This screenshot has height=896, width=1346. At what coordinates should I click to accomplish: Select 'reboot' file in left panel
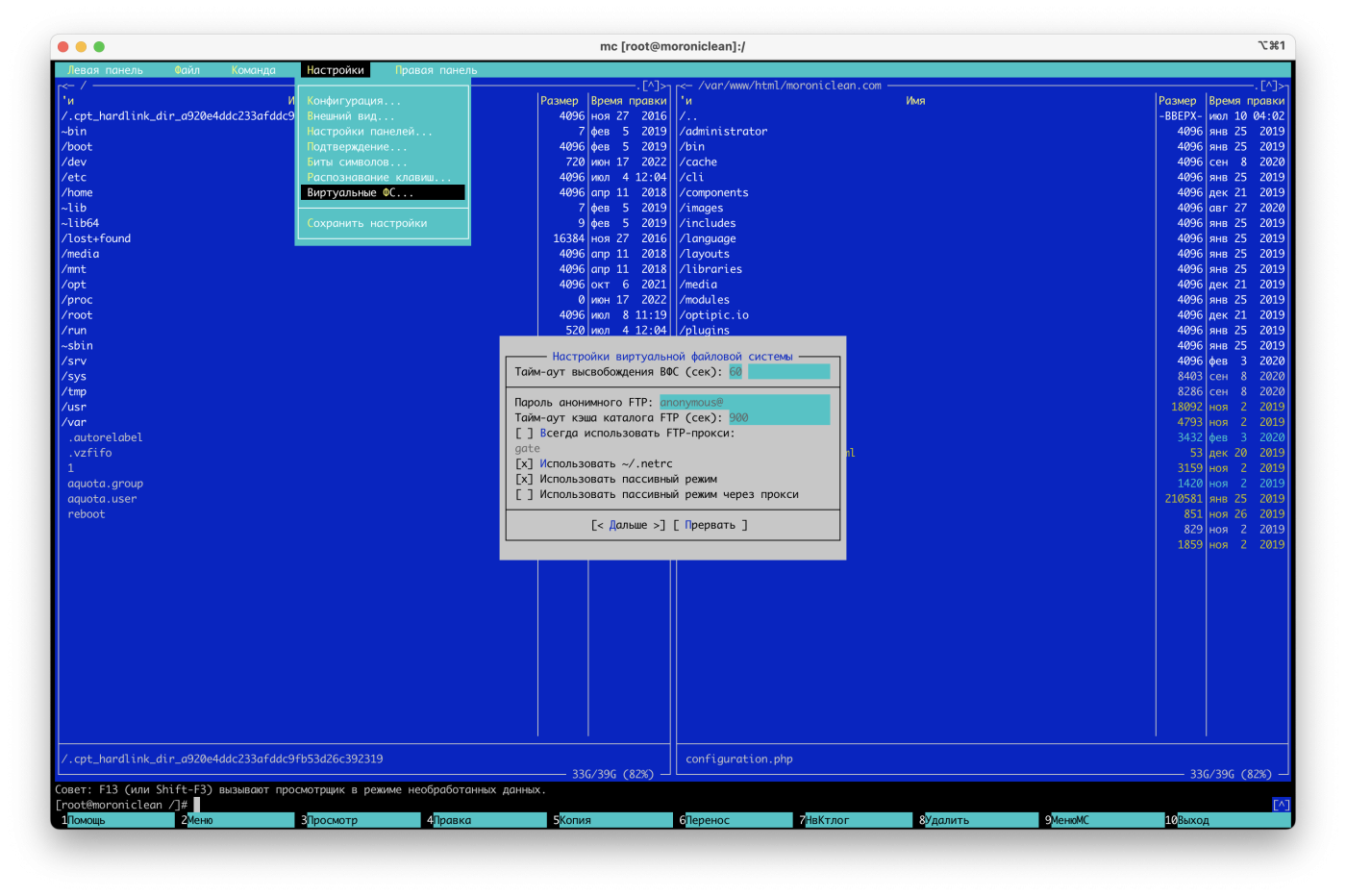(x=87, y=515)
